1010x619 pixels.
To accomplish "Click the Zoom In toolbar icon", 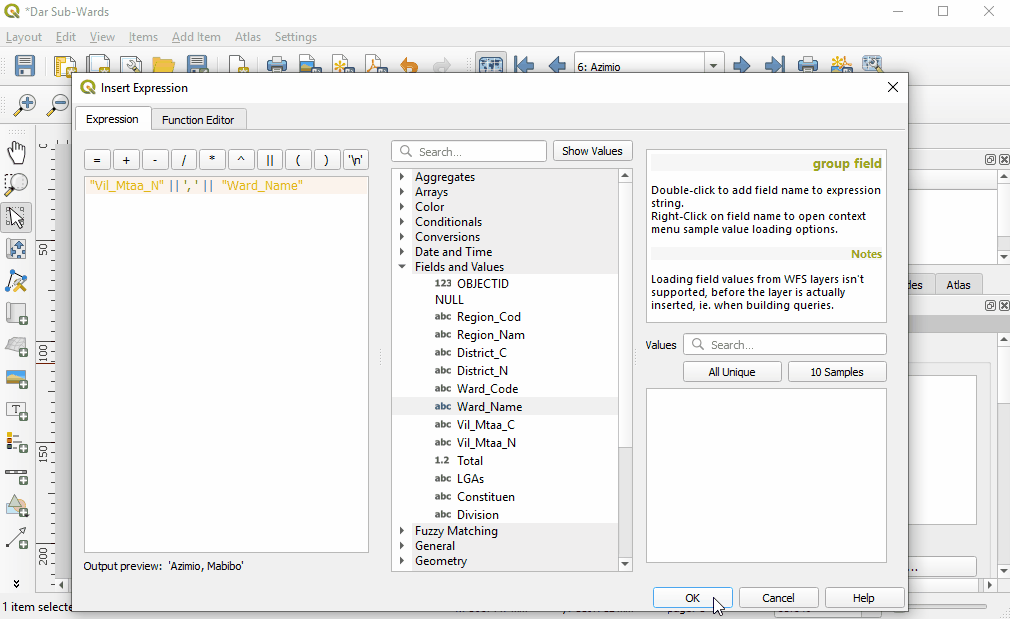I will (x=25, y=104).
